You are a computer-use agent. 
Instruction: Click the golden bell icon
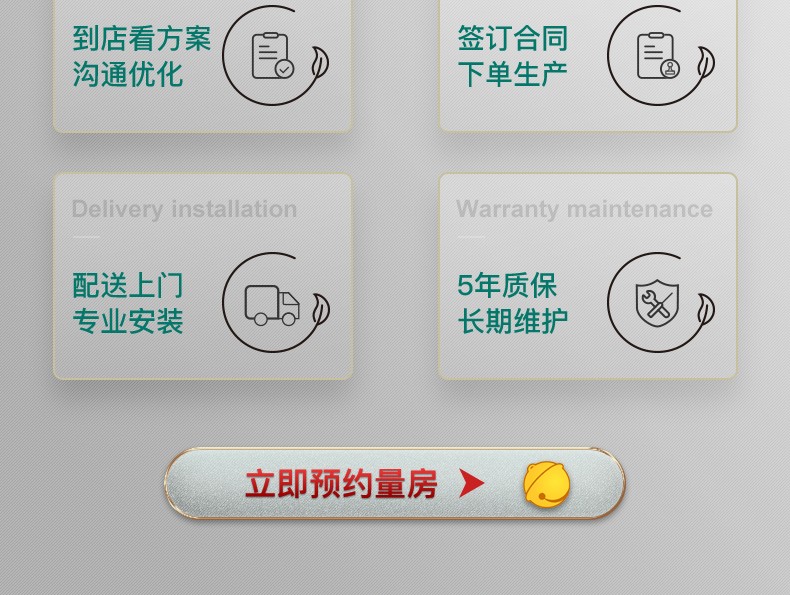547,484
